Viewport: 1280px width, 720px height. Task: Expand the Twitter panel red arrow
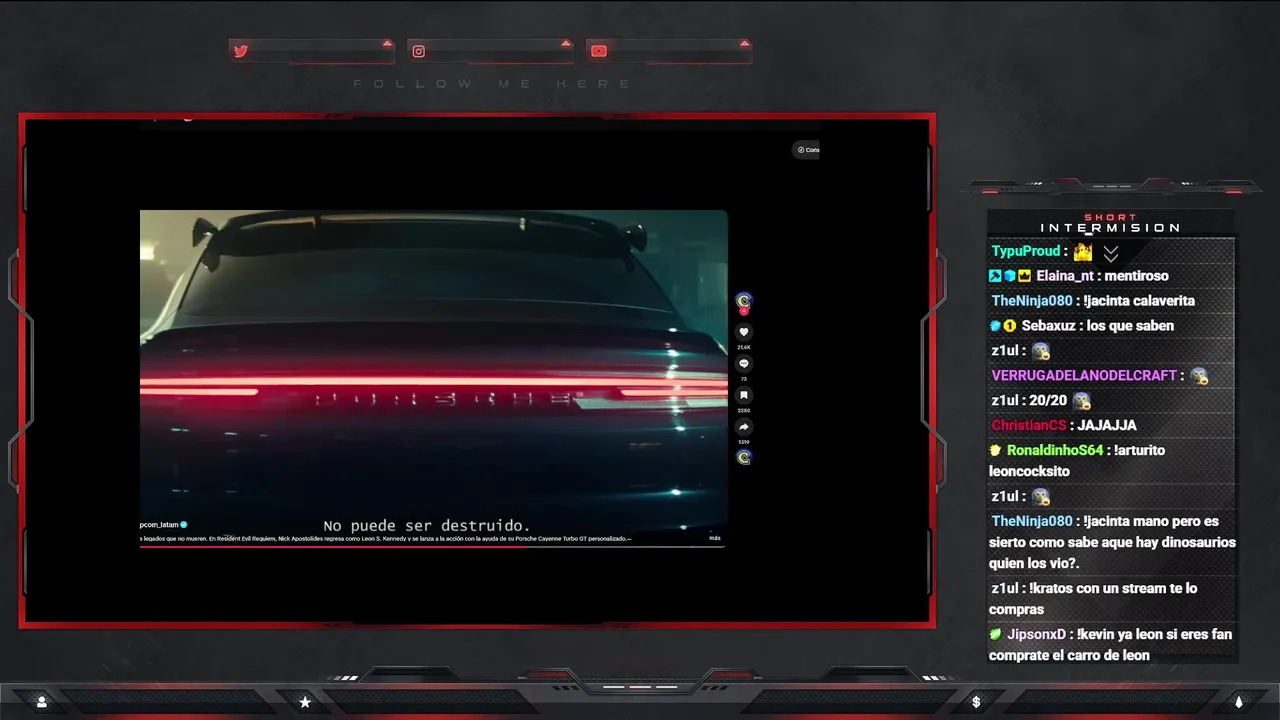pos(387,43)
